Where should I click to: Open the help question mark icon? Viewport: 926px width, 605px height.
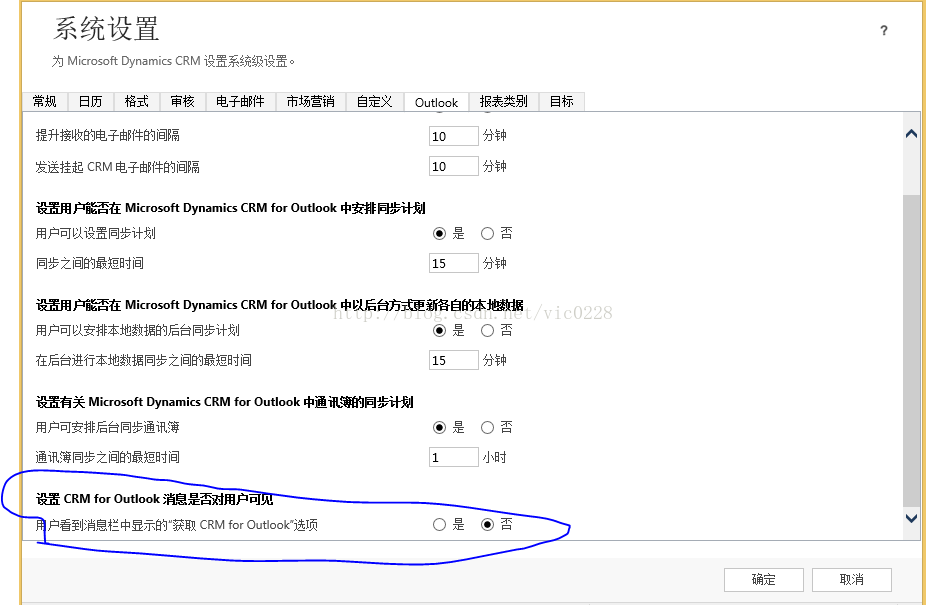[883, 30]
